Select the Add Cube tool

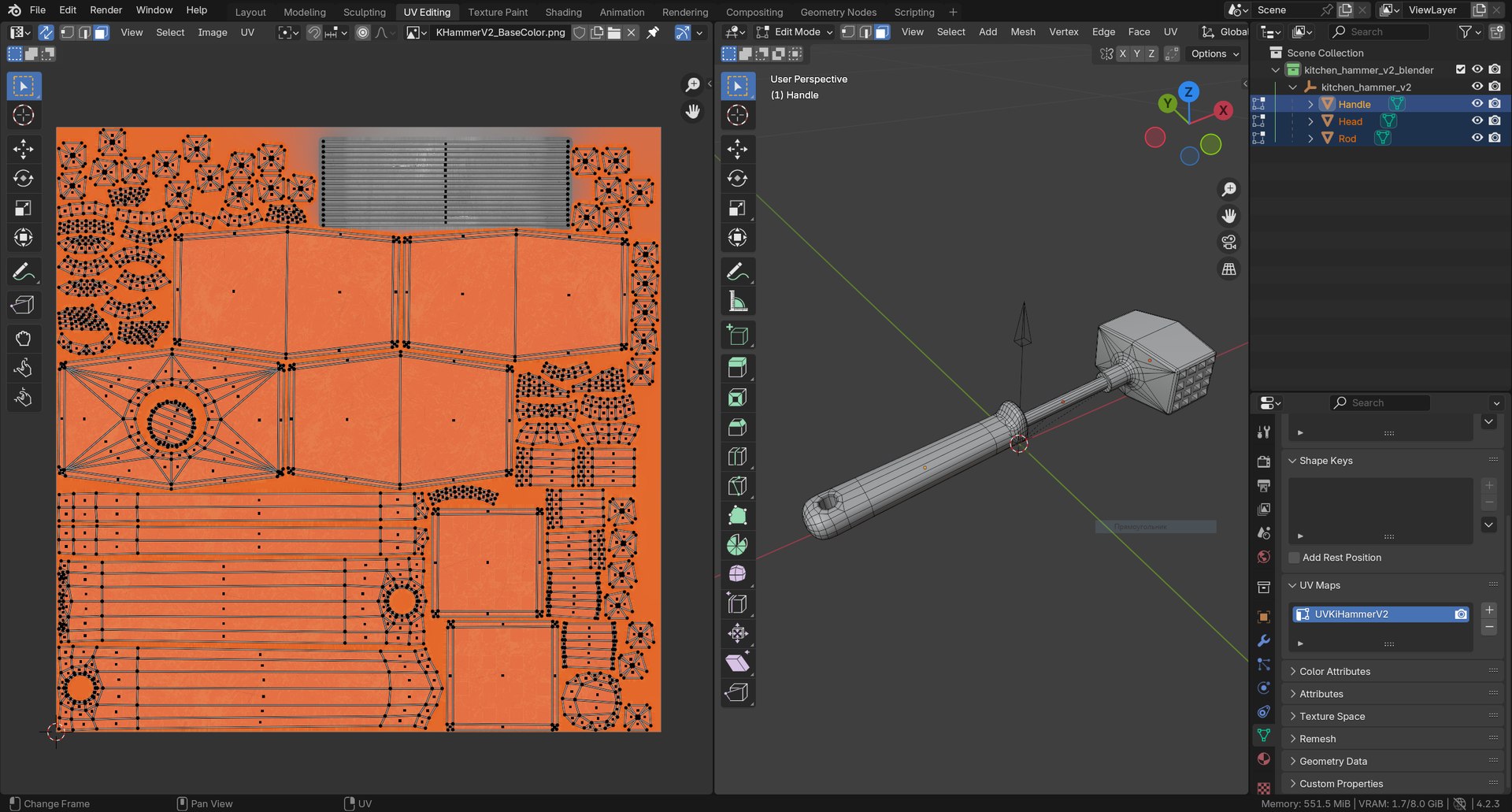tap(738, 336)
